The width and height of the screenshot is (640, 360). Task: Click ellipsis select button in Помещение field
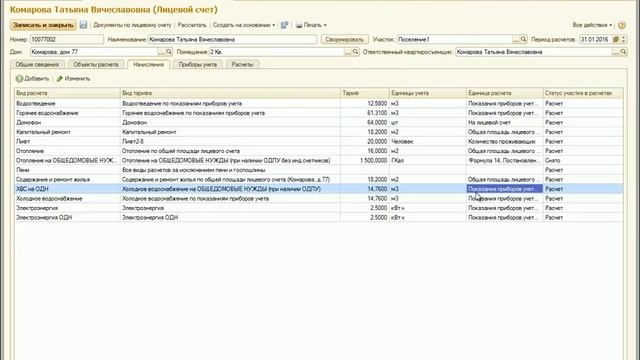[x=348, y=52]
